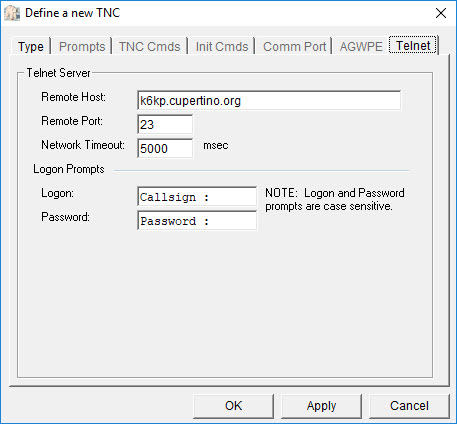
Task: Focus the Remote Port field showing 23
Action: click(165, 124)
